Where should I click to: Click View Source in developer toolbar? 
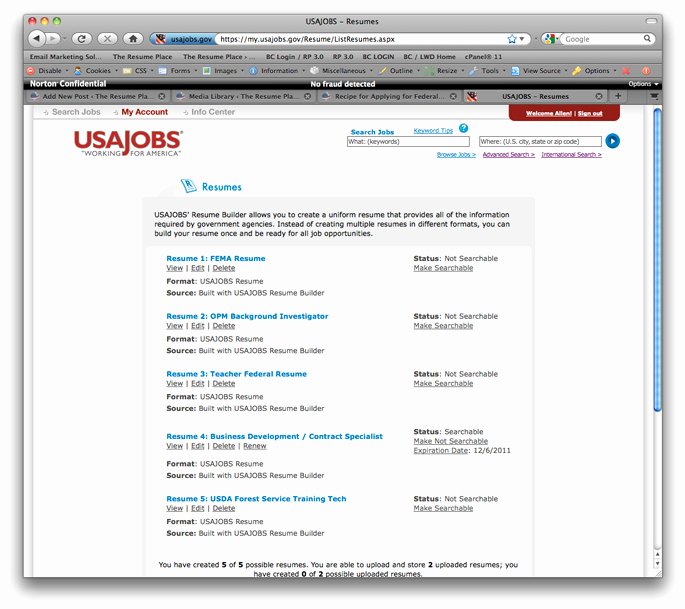tap(539, 70)
